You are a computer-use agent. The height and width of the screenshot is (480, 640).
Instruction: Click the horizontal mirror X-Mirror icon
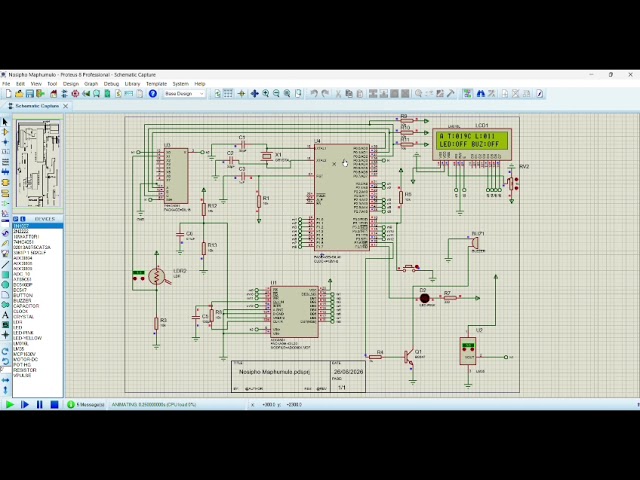coord(5,380)
